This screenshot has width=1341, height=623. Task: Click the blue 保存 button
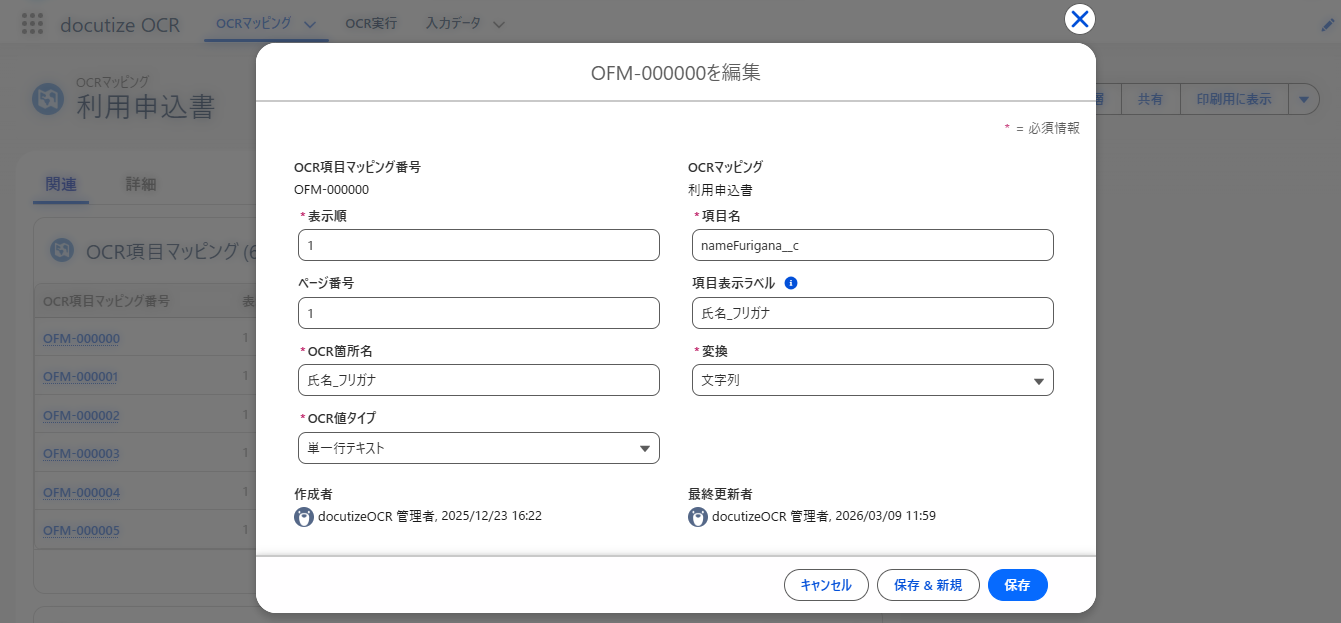click(1017, 585)
